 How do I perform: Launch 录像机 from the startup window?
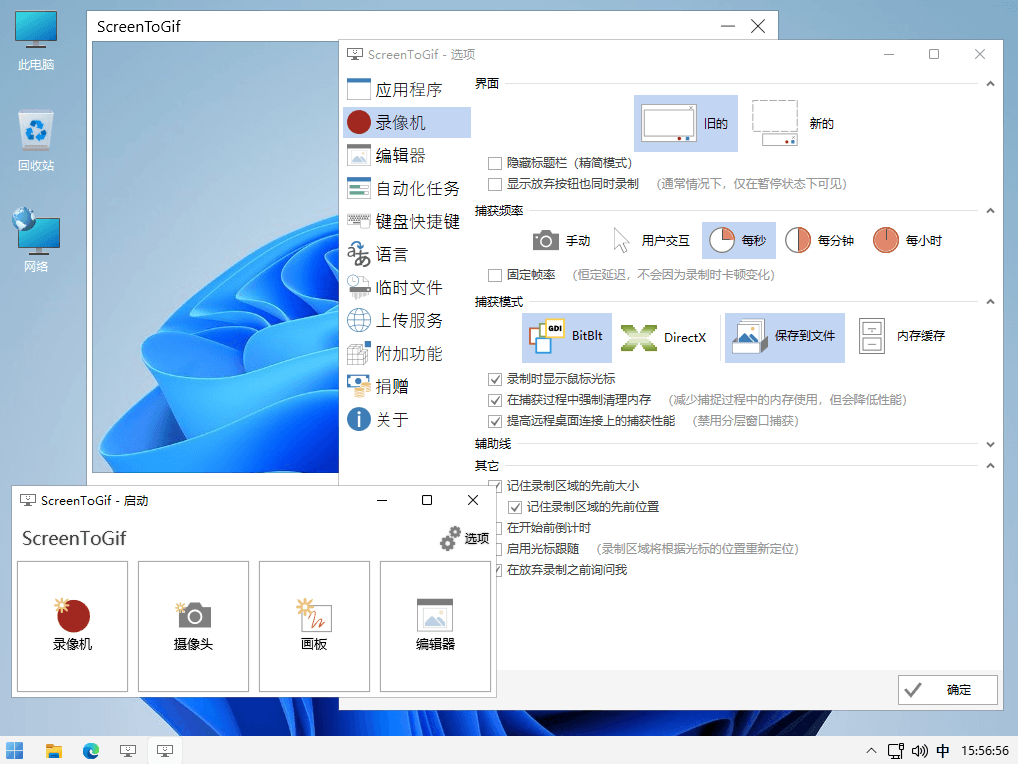[73, 626]
